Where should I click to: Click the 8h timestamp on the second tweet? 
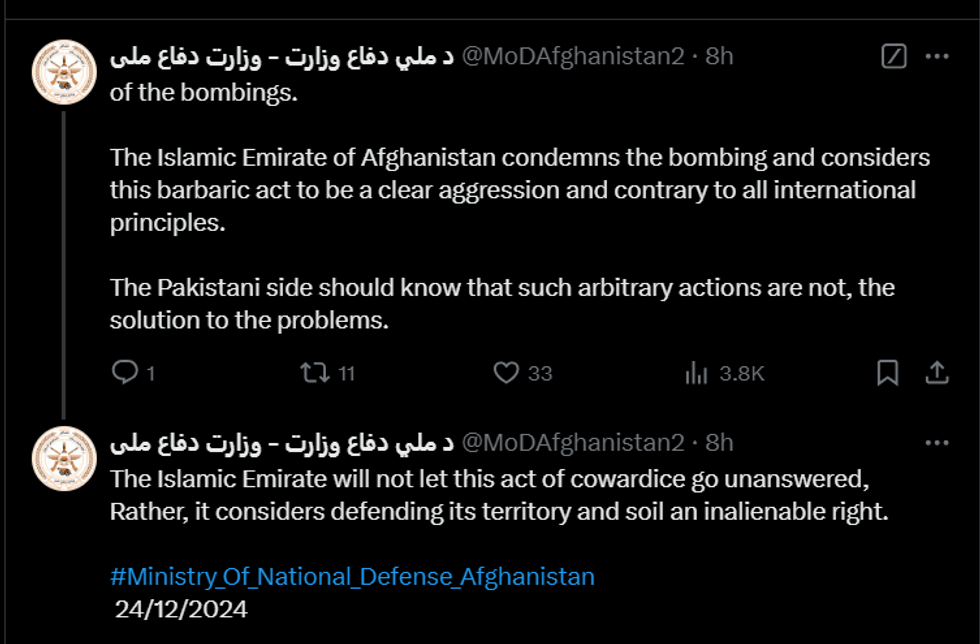tap(719, 442)
